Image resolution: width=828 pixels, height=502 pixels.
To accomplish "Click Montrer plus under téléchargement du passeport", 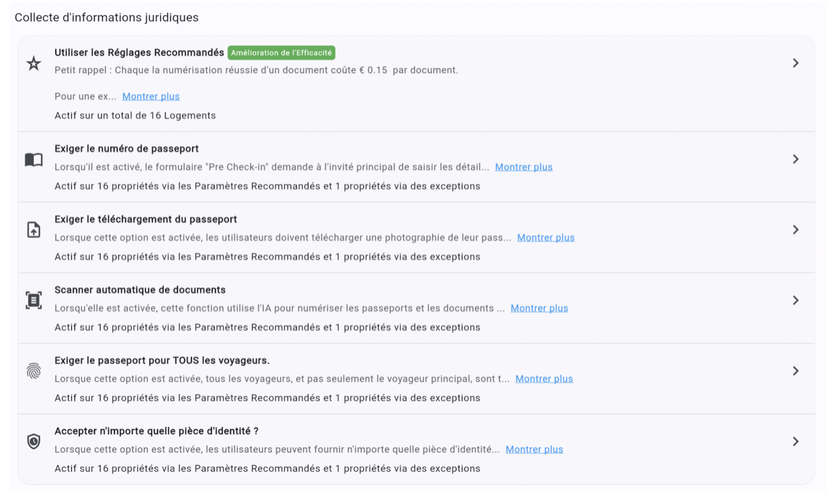I will pos(545,238).
